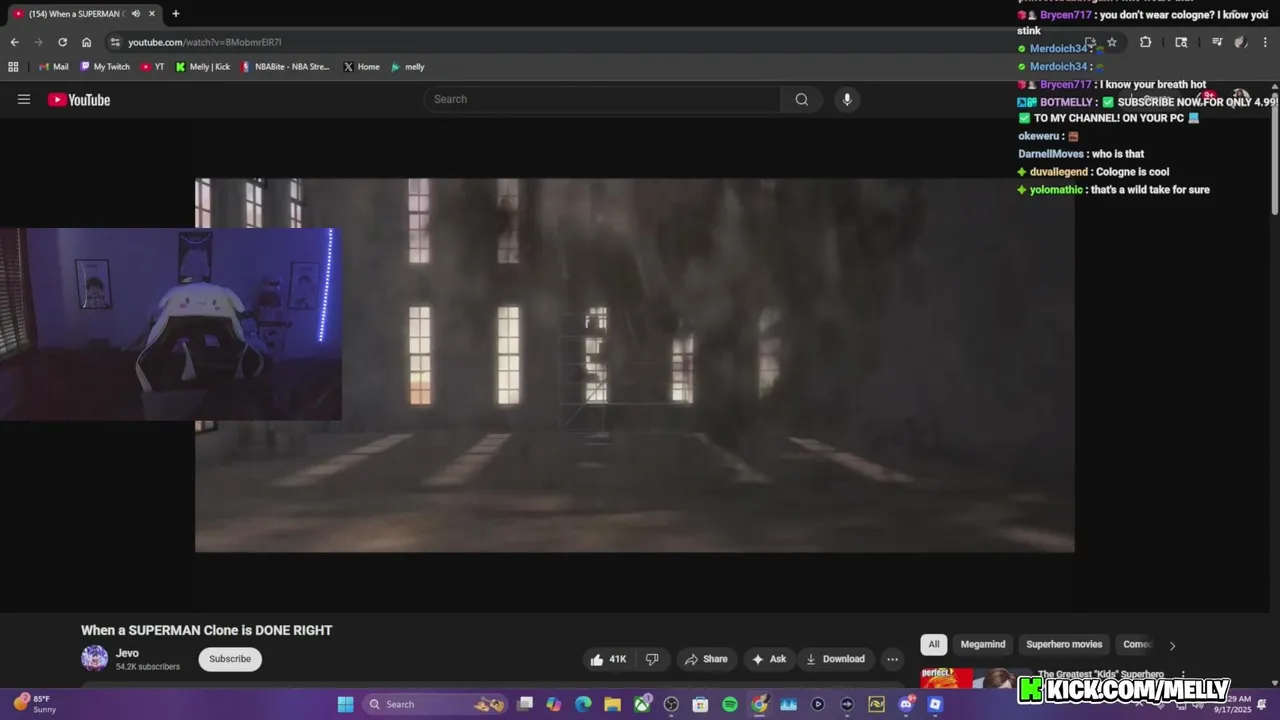Mute the tab using the speaker icon
The width and height of the screenshot is (1280, 720).
click(136, 14)
